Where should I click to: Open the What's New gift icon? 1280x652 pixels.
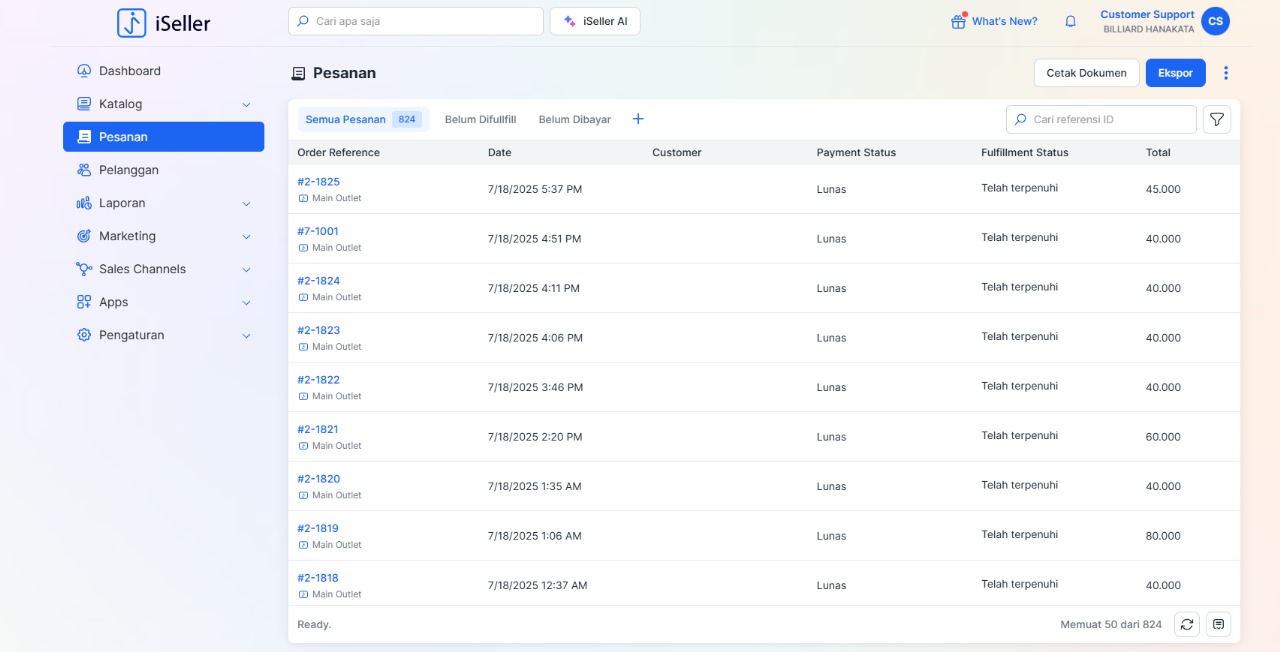(958, 21)
